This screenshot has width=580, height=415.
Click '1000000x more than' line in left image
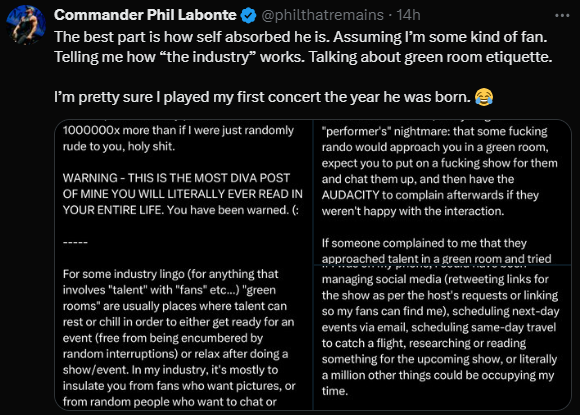click(178, 130)
